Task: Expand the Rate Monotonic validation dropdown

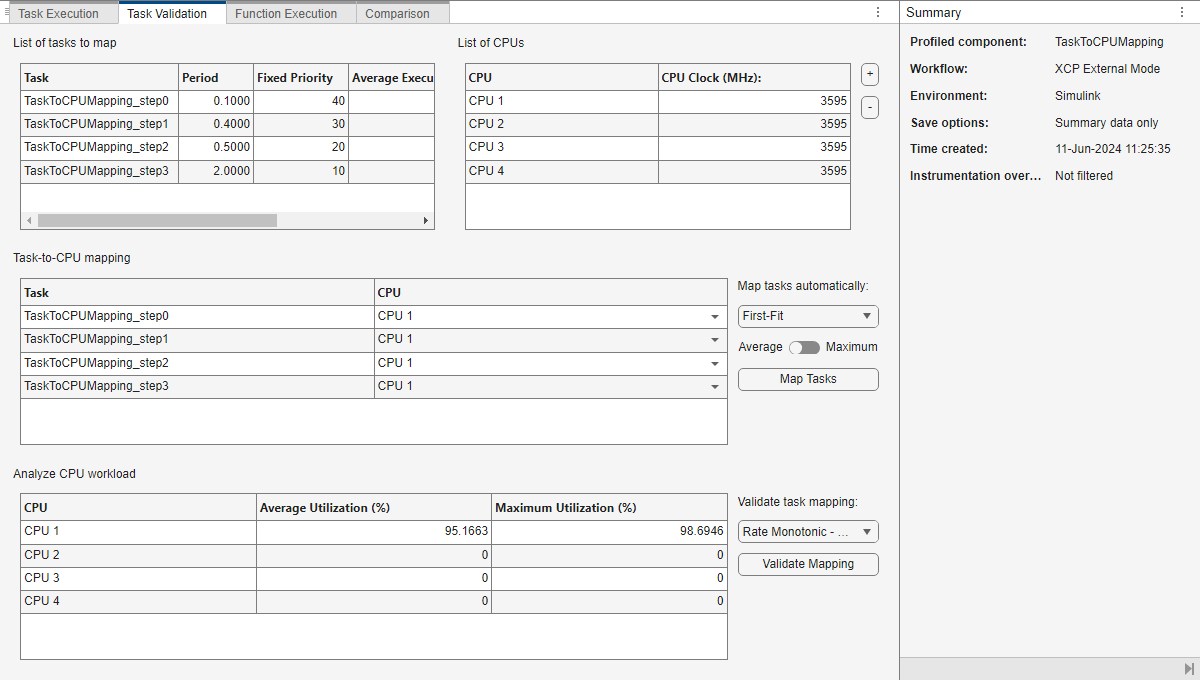Action: point(808,532)
